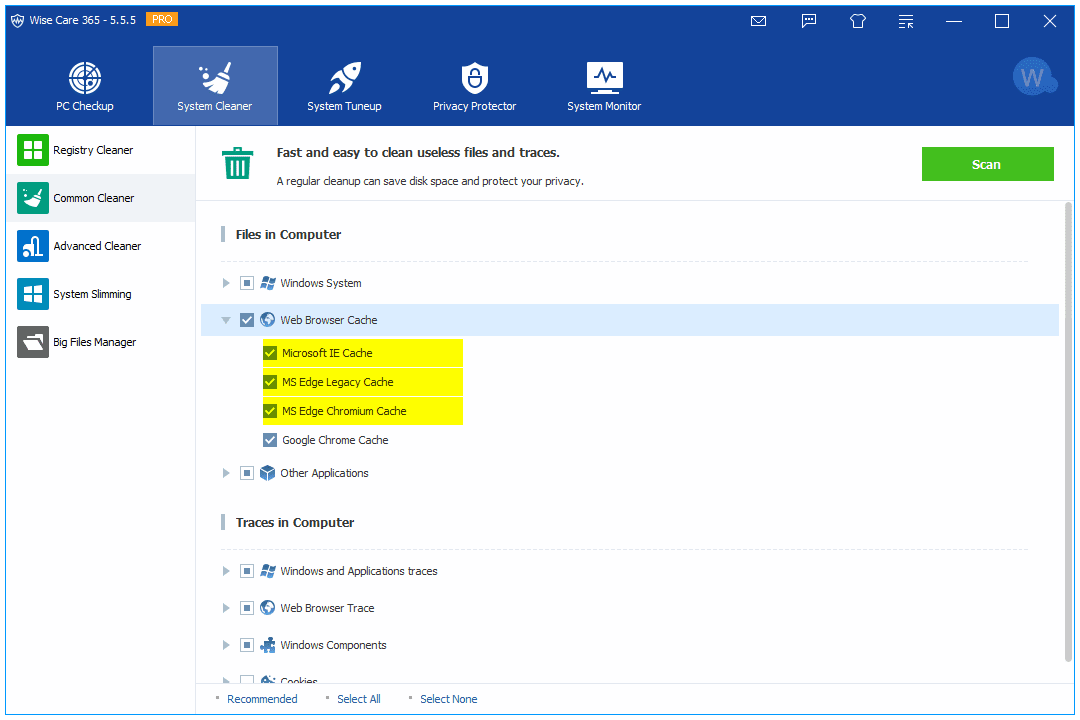Expand the Other Applications node
1080x720 pixels.
coord(225,473)
